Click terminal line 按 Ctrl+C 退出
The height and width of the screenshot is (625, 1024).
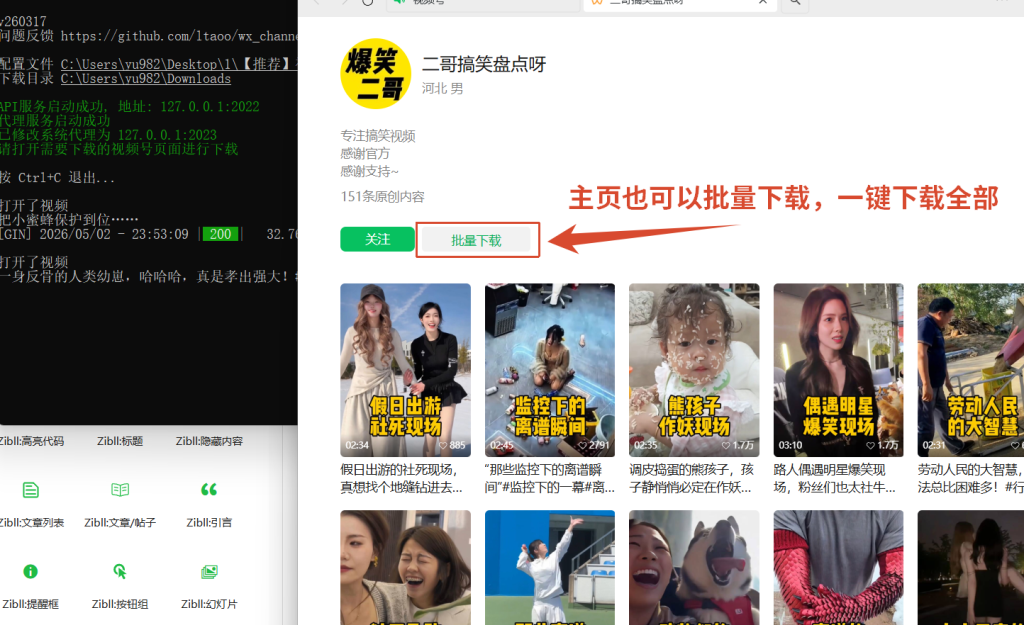(x=57, y=178)
